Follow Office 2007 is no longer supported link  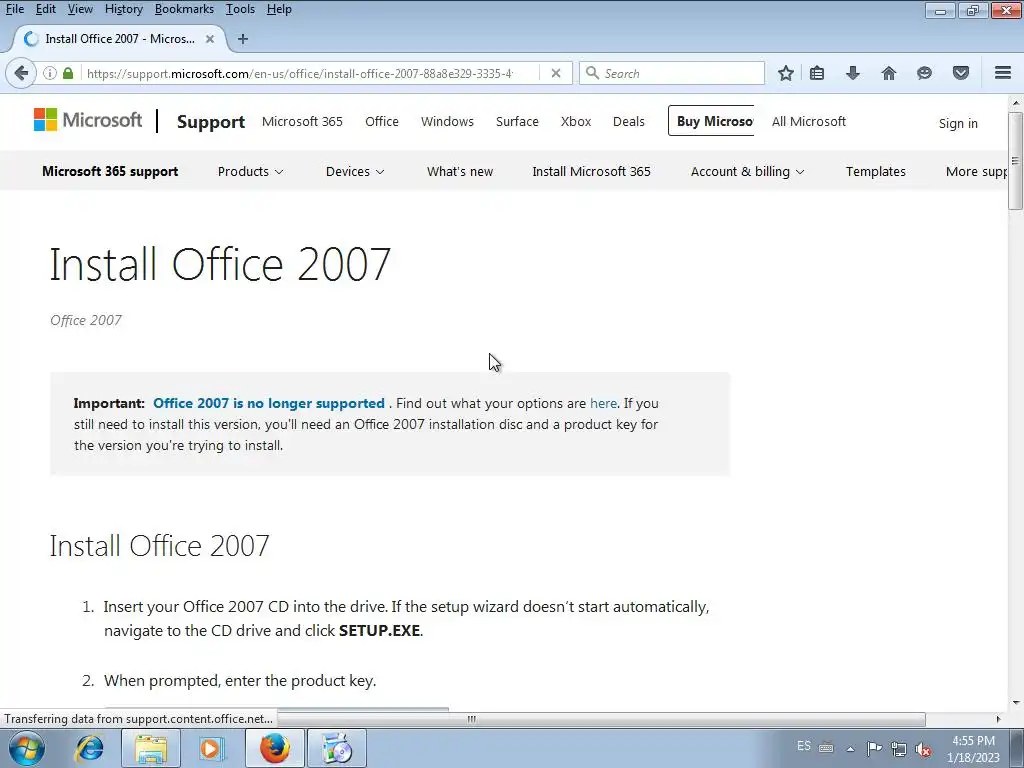(268, 403)
